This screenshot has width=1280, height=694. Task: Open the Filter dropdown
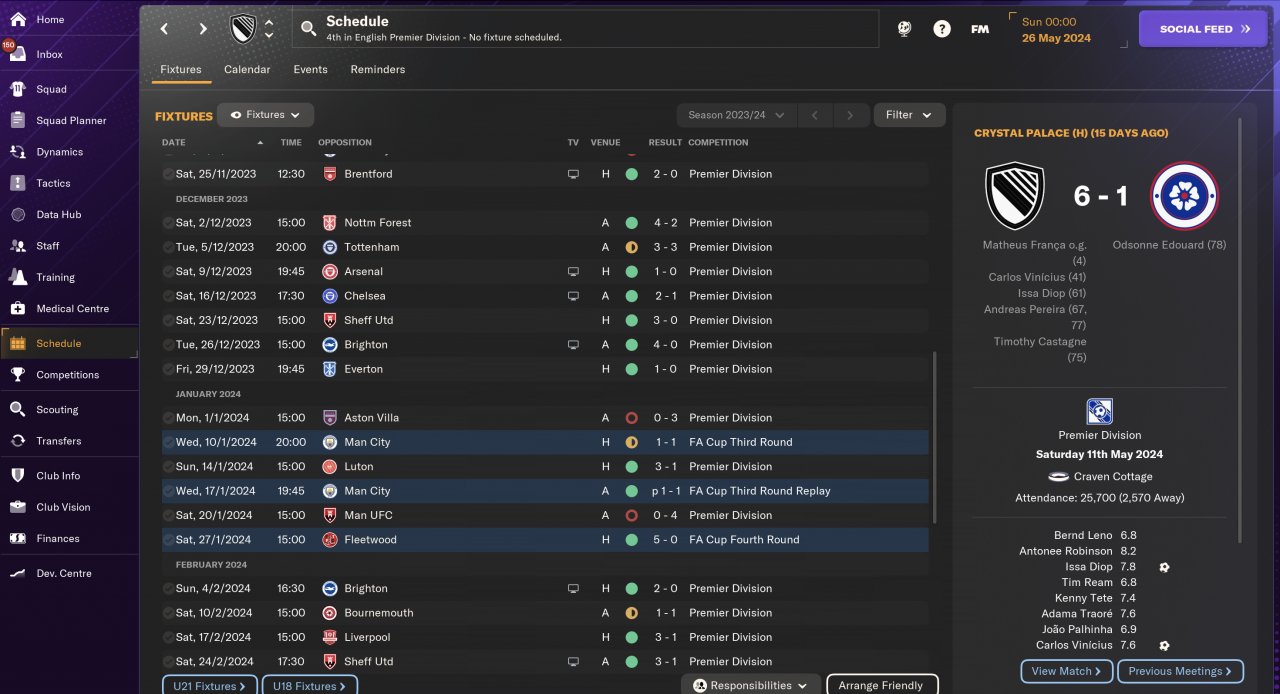pos(909,115)
